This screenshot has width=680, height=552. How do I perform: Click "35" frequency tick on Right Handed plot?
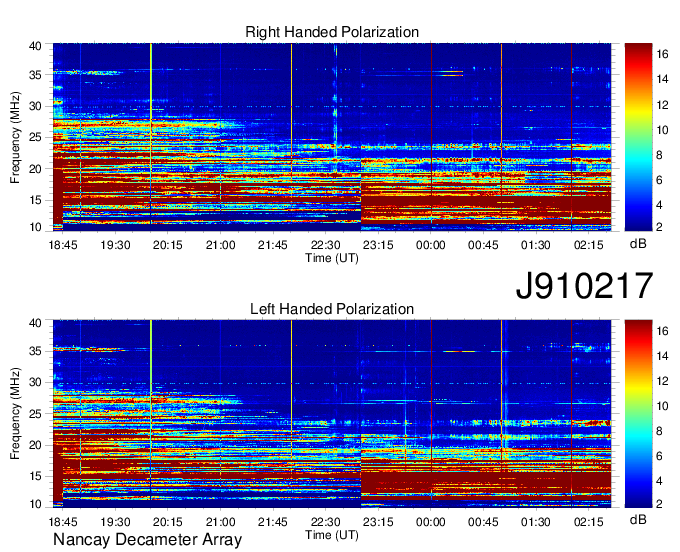pyautogui.click(x=36, y=75)
